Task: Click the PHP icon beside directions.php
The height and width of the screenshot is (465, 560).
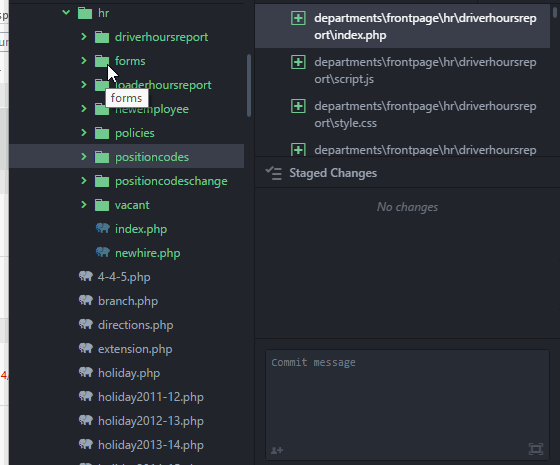Action: pyautogui.click(x=86, y=324)
